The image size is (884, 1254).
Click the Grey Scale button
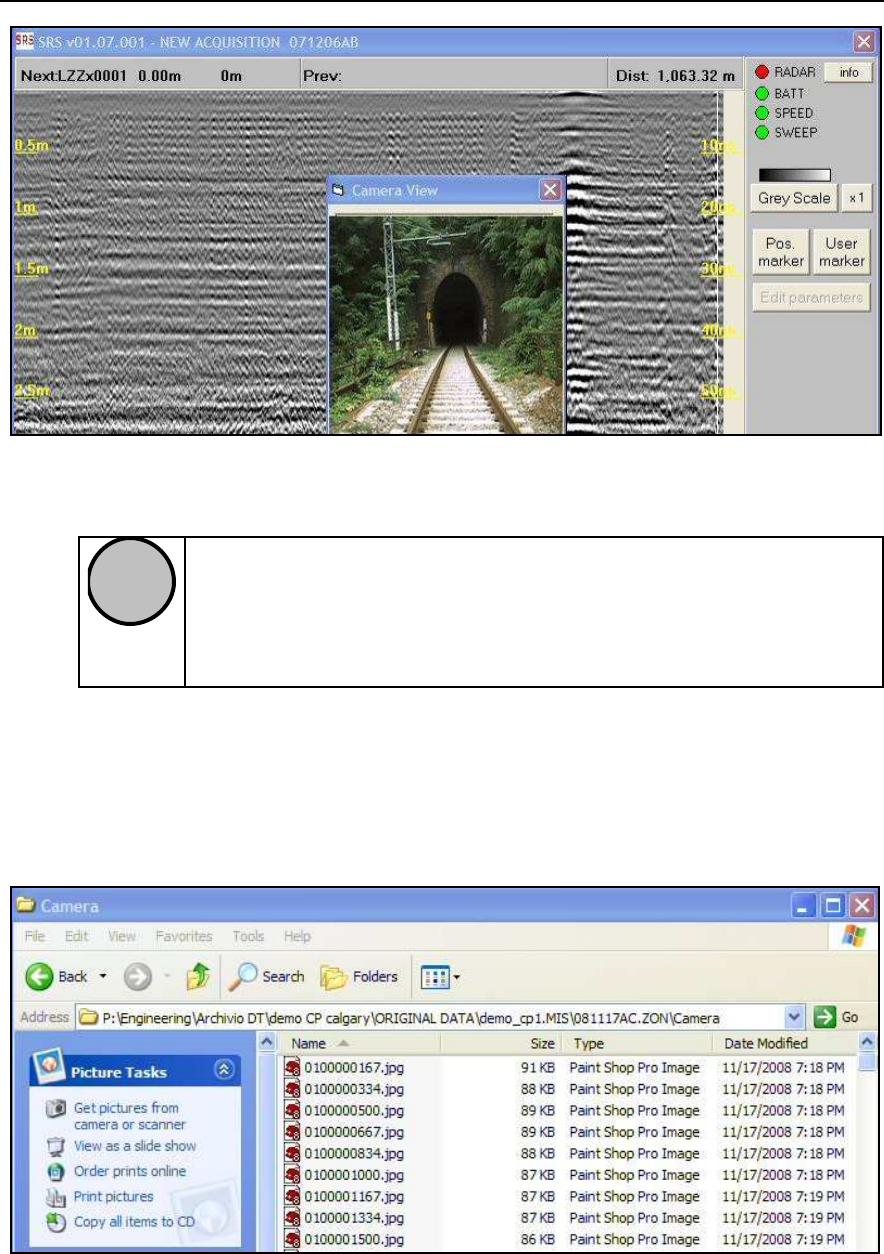tap(794, 198)
